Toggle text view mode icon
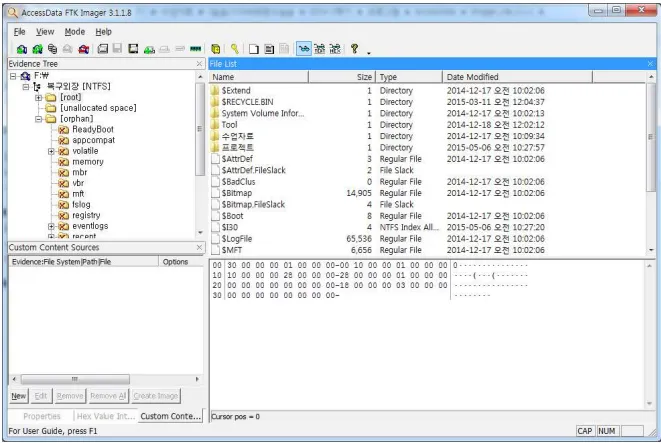This screenshot has width=661, height=443. coord(320,49)
